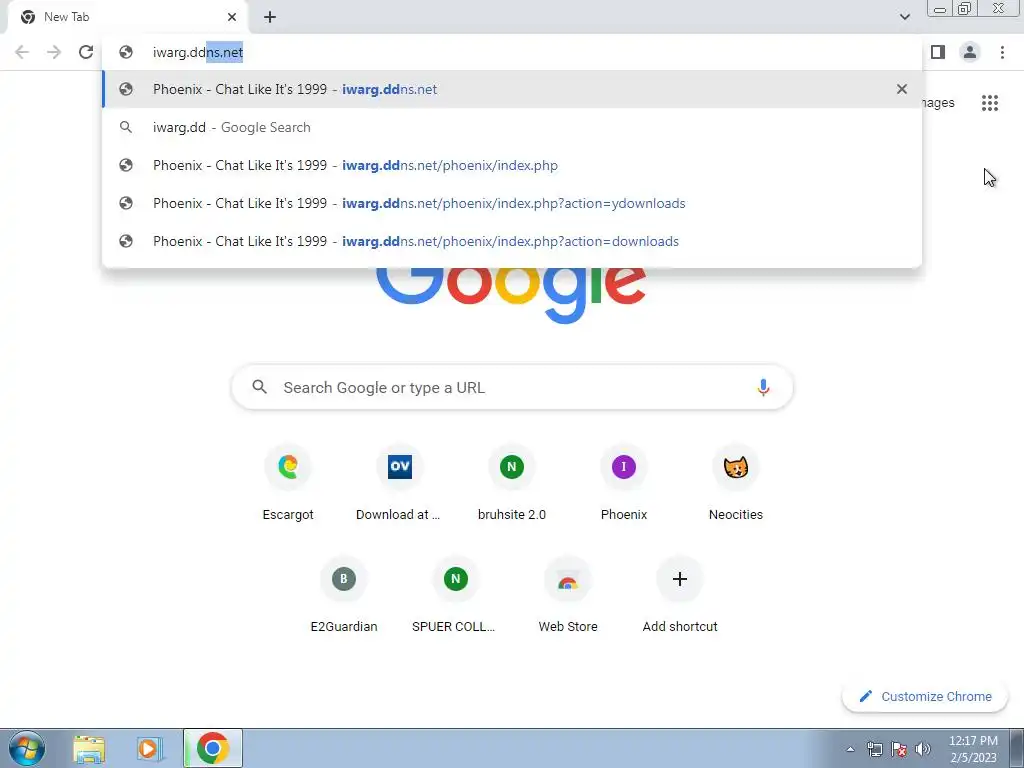Open the Chrome three-dot menu
The image size is (1024, 768).
(1002, 52)
